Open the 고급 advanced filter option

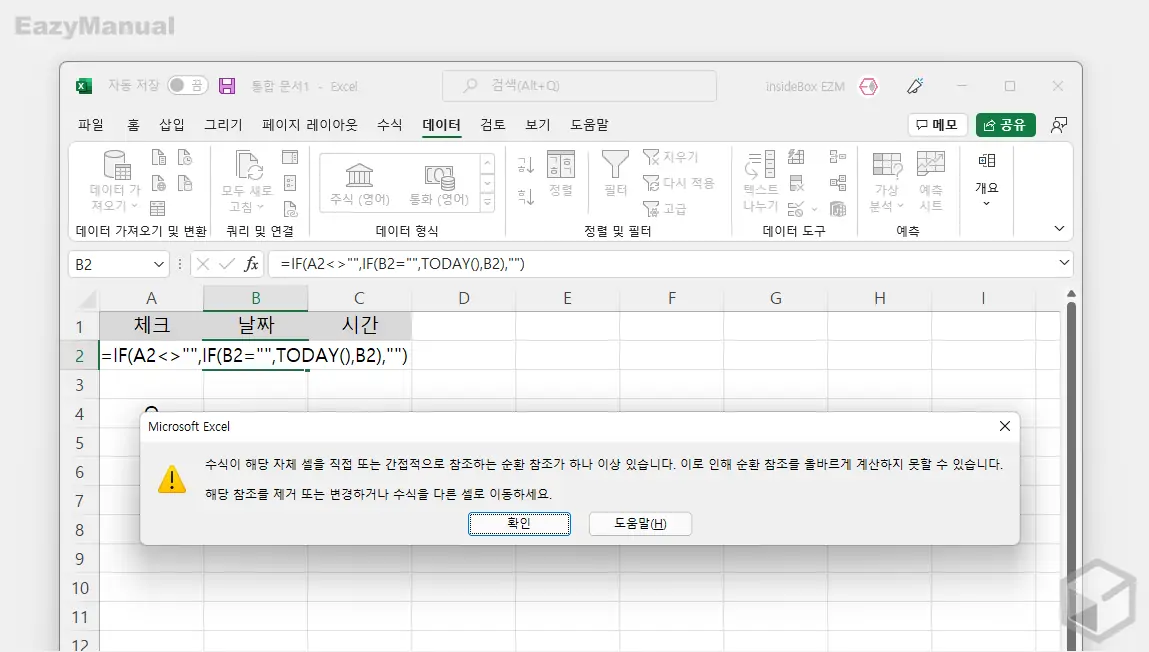coord(668,207)
